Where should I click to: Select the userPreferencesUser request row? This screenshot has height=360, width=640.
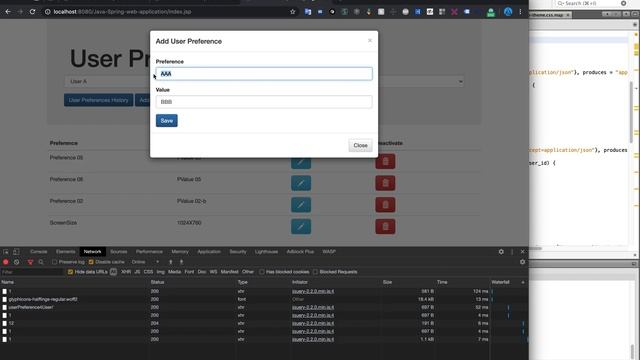tap(31, 307)
